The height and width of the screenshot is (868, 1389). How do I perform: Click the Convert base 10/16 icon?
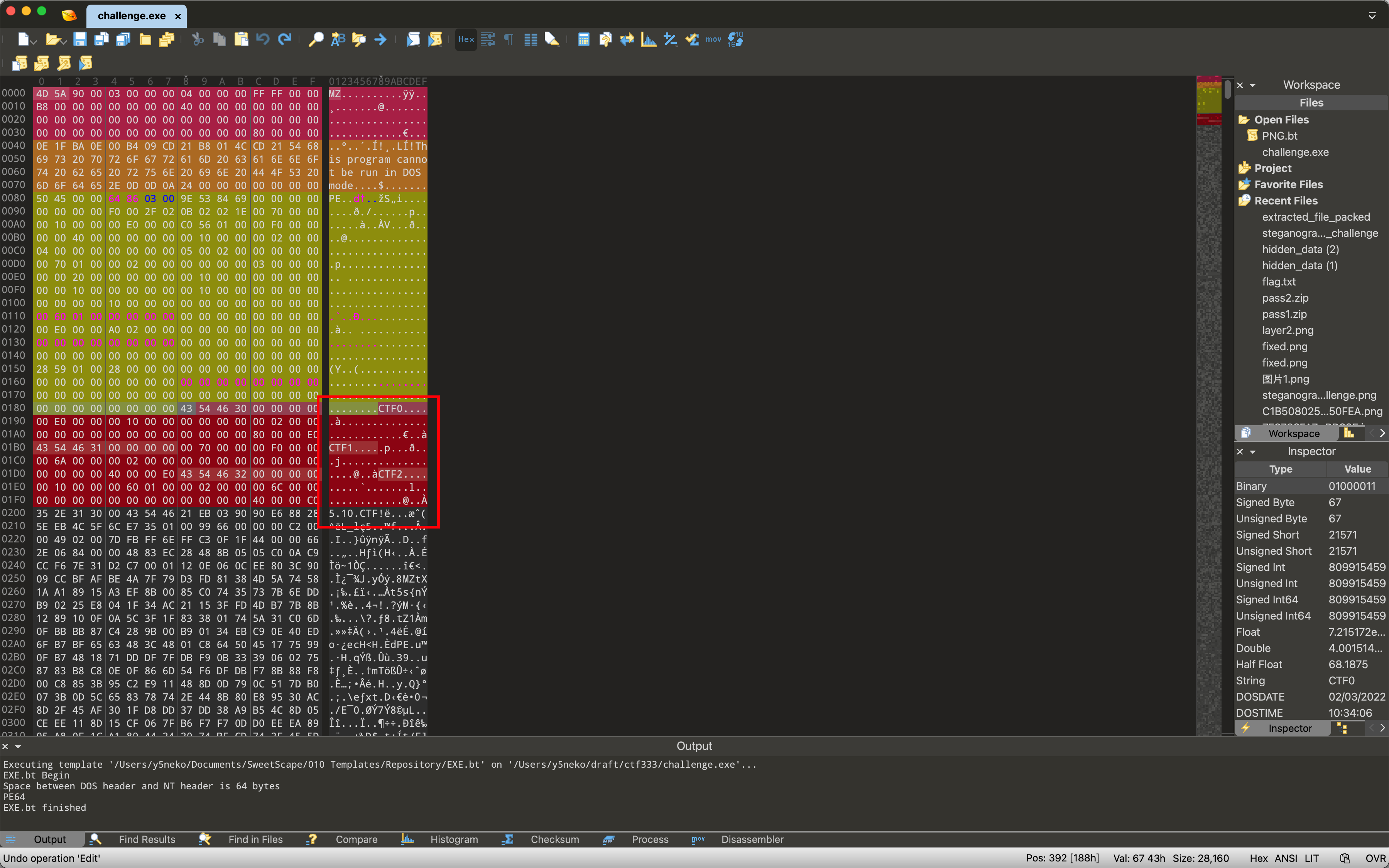coord(735,39)
